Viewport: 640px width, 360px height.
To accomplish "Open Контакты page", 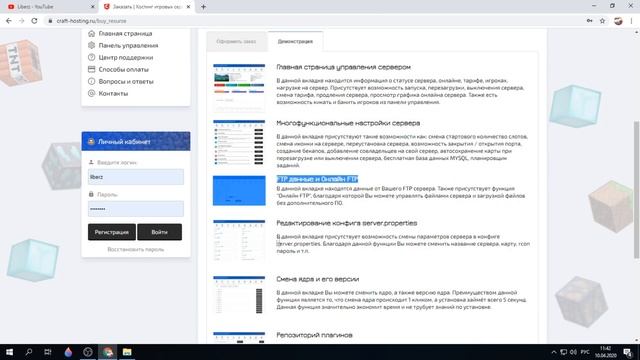I will [113, 93].
